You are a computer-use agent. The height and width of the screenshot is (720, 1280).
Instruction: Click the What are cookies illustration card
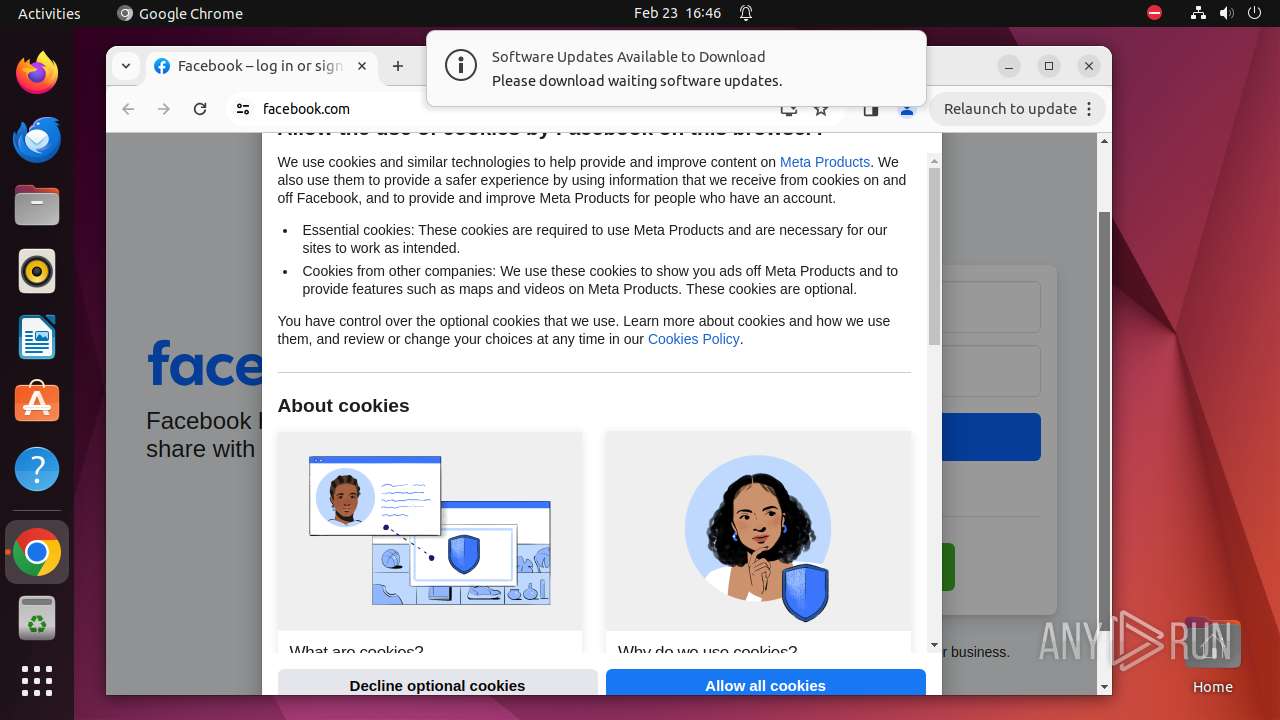tap(430, 530)
